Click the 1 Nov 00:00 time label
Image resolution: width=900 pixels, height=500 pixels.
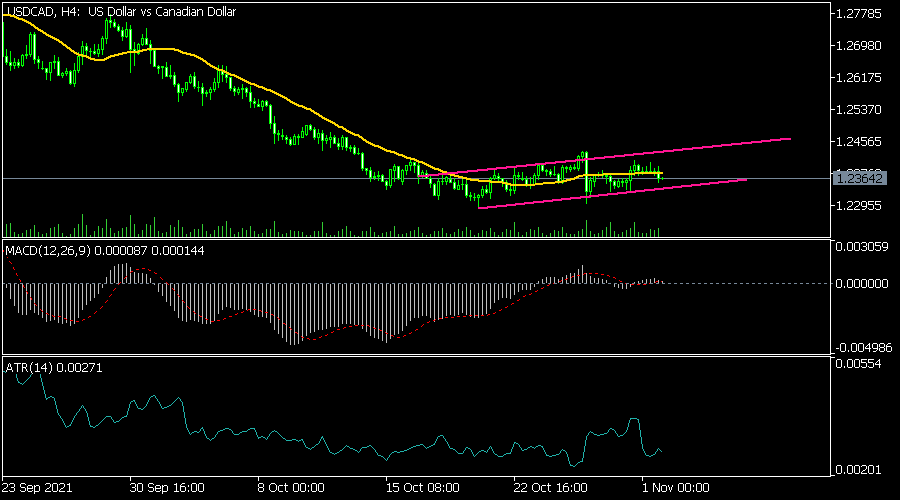tap(674, 488)
